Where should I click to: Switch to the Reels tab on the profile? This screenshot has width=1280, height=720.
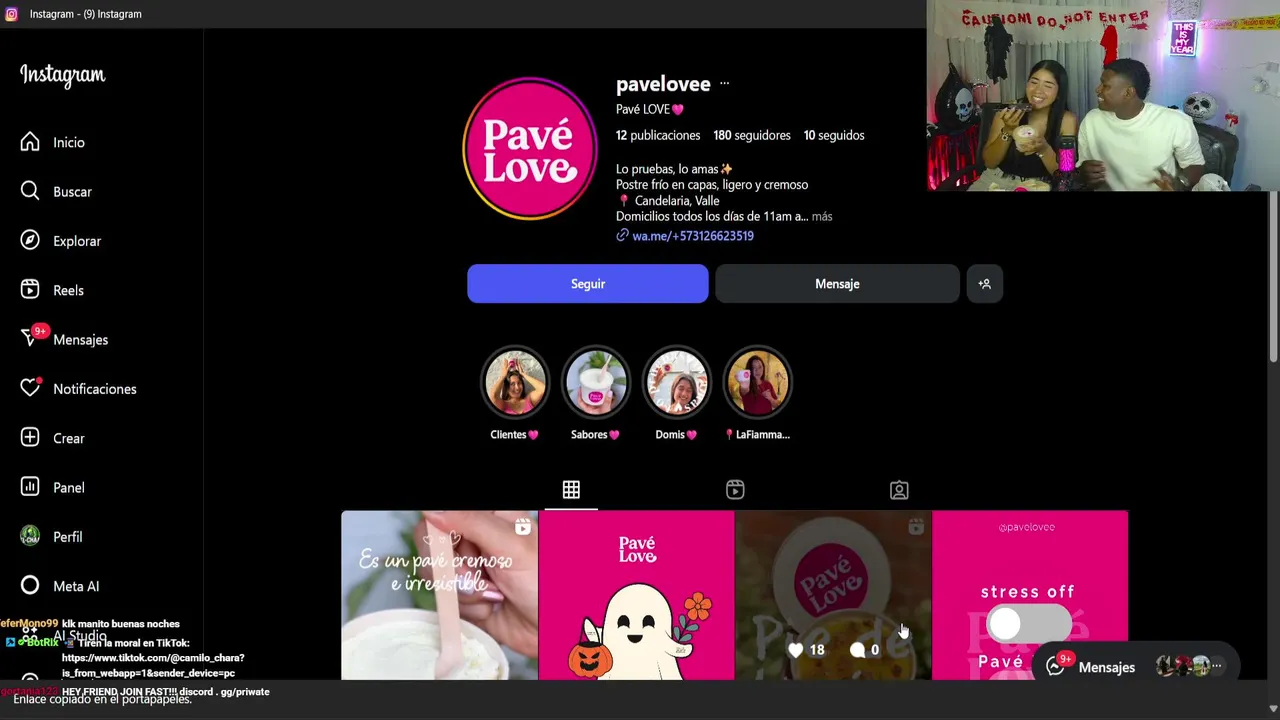point(735,490)
